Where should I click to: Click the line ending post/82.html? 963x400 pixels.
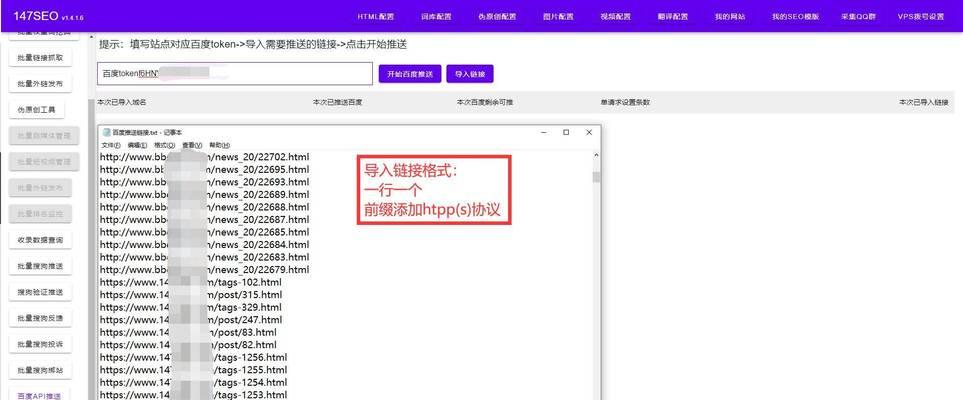pos(188,345)
